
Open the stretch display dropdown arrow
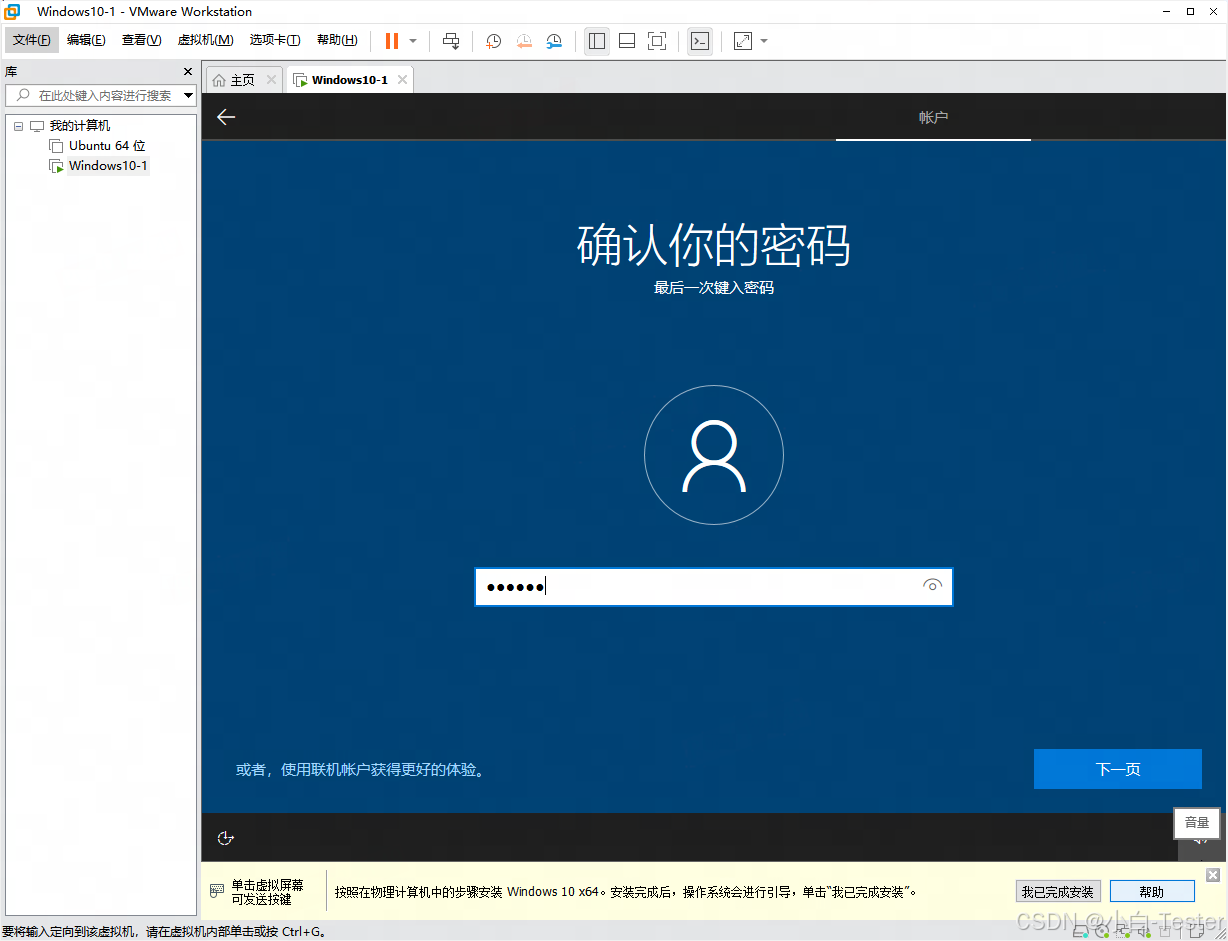click(764, 41)
